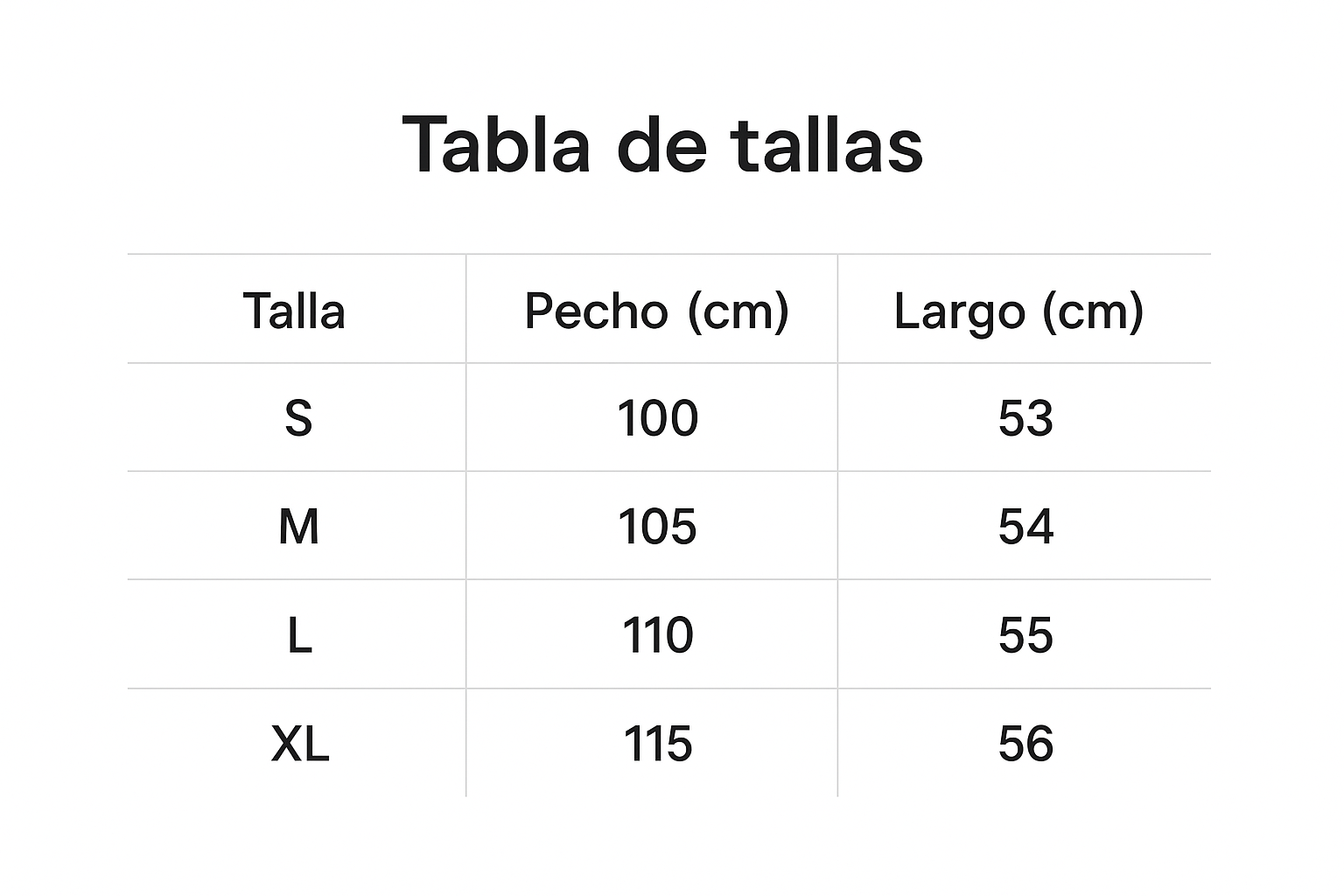The width and height of the screenshot is (1344, 896).
Task: Click the size 'L' cell
Action: coord(299,635)
